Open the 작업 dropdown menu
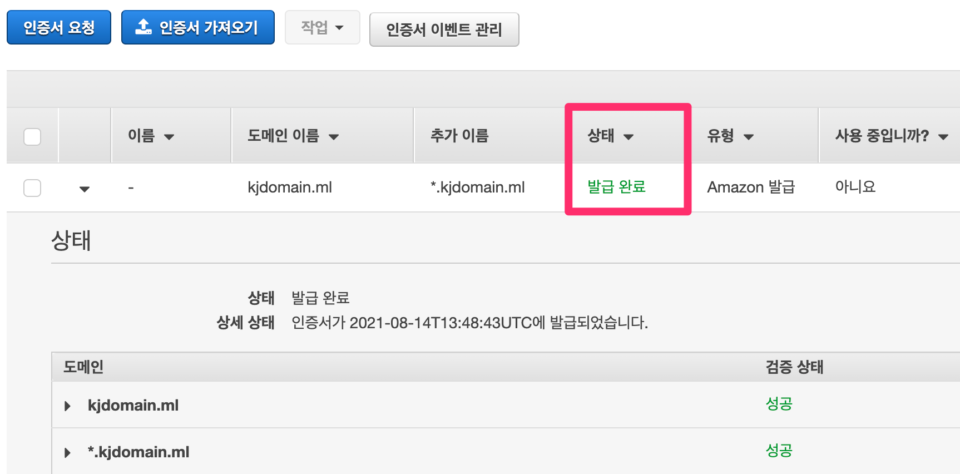This screenshot has width=960, height=474. point(322,28)
